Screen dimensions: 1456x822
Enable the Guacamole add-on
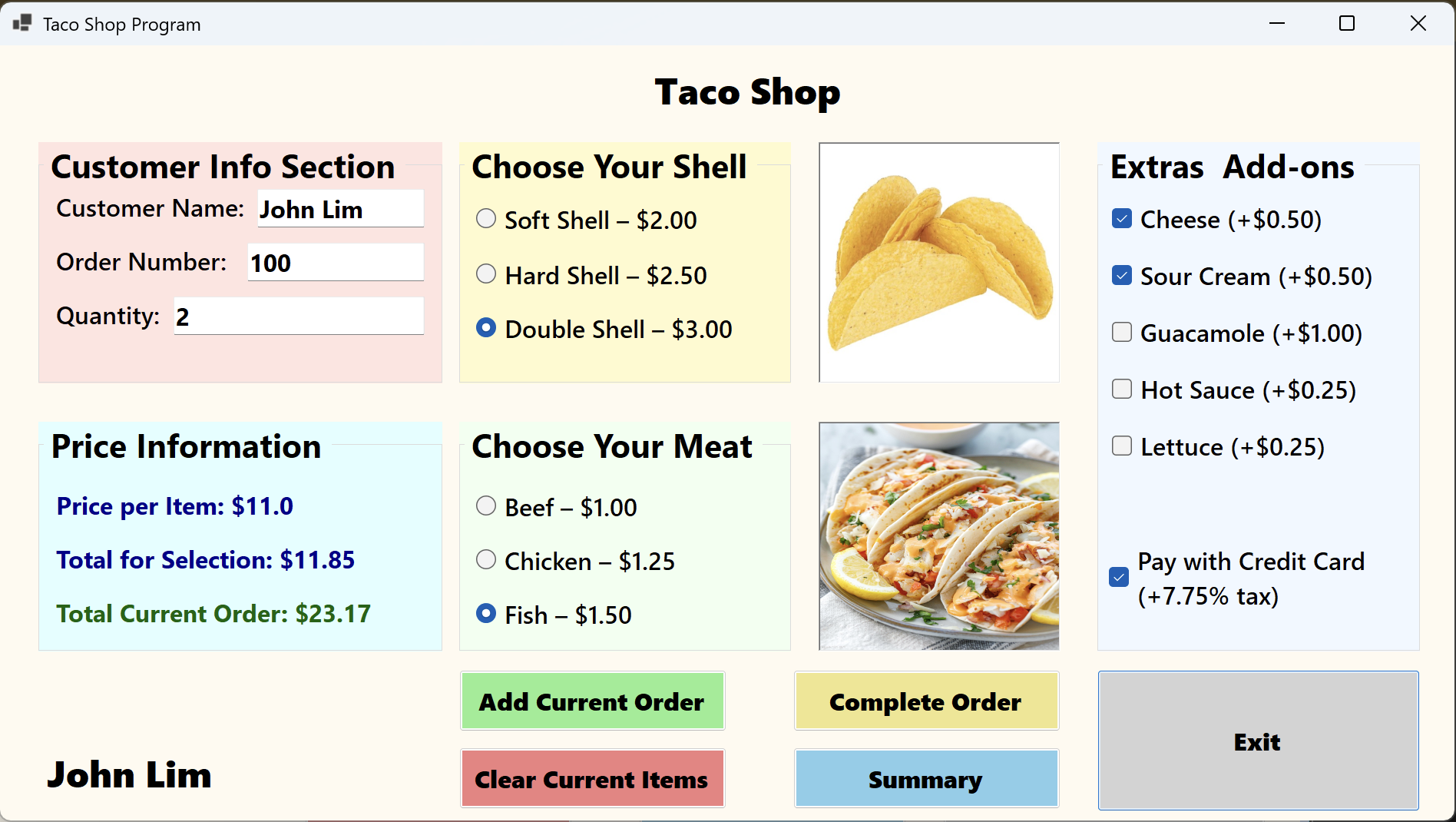point(1122,333)
